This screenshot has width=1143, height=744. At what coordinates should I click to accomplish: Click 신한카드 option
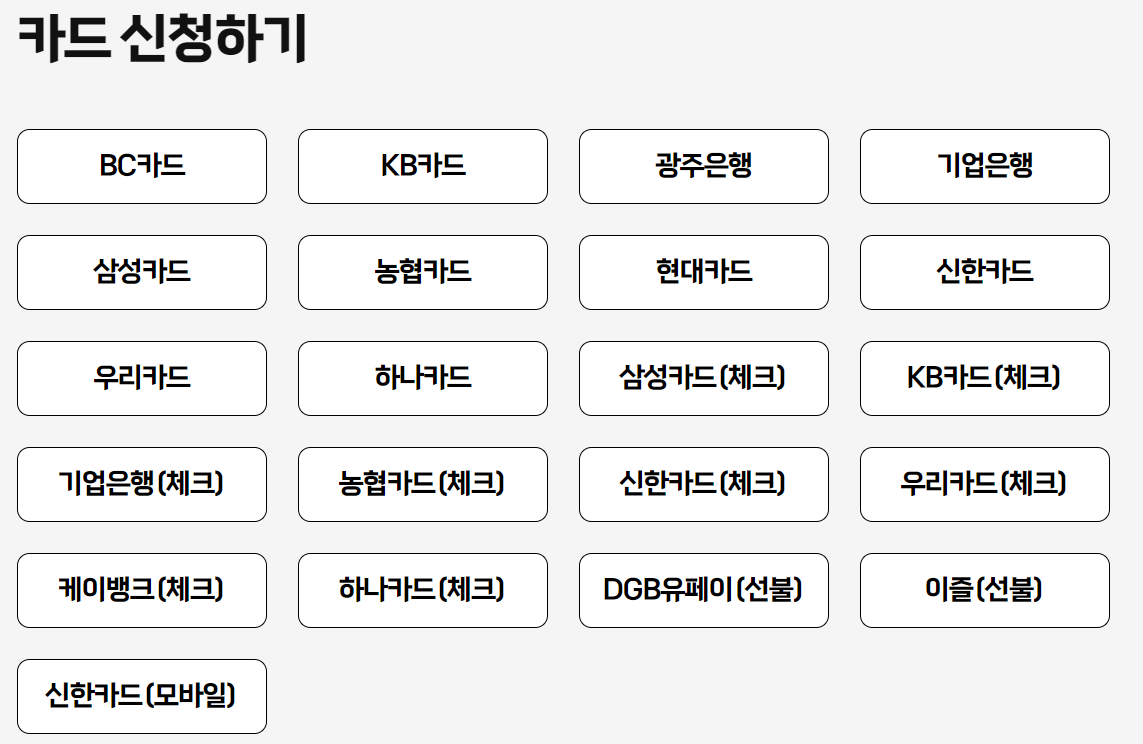click(984, 273)
